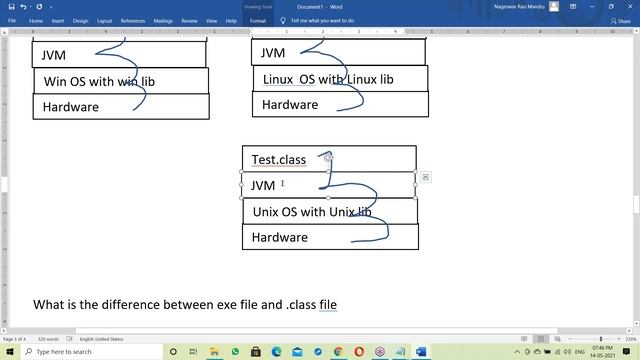Open the View ribbon tab
This screenshot has height=360, width=640.
click(211, 20)
